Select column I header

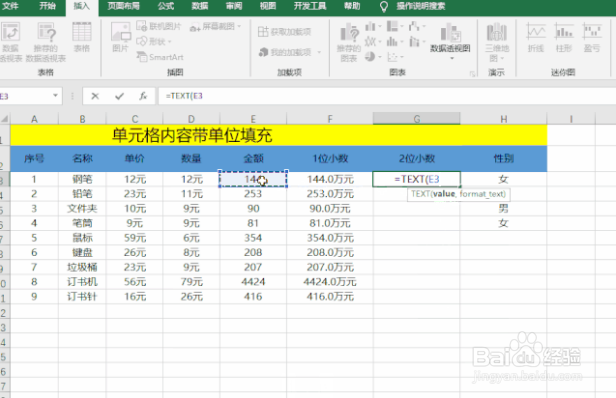click(571, 119)
